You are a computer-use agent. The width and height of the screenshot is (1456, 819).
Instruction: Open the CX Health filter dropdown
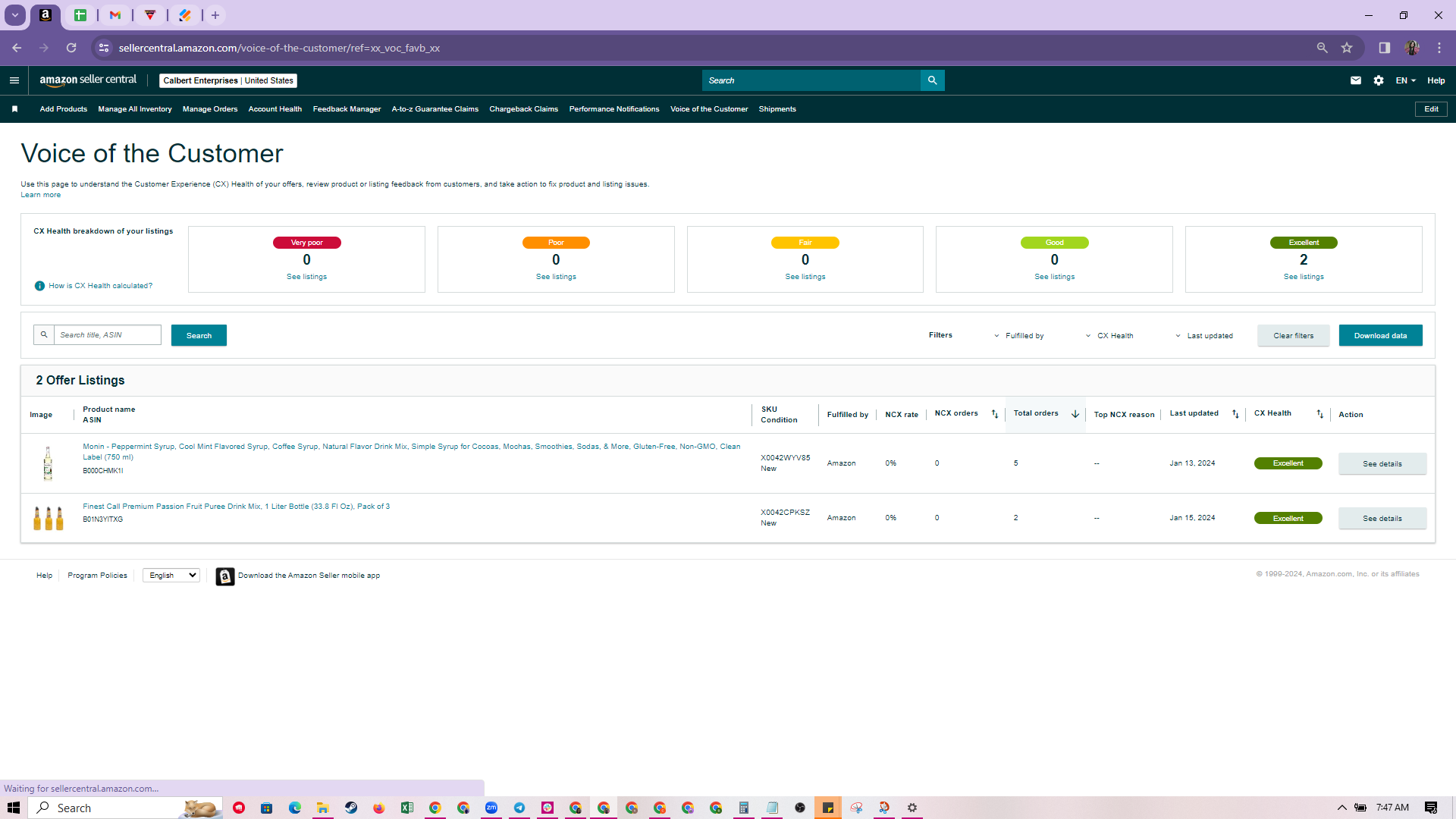tap(1109, 336)
